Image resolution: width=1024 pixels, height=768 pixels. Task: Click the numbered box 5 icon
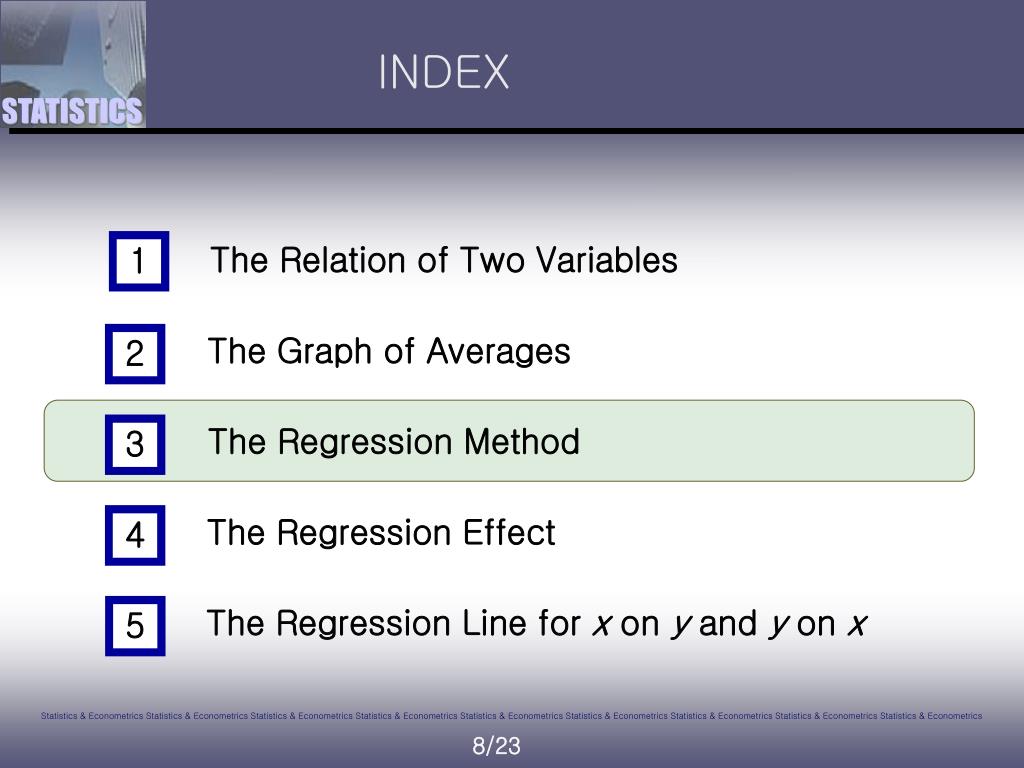pyautogui.click(x=135, y=627)
